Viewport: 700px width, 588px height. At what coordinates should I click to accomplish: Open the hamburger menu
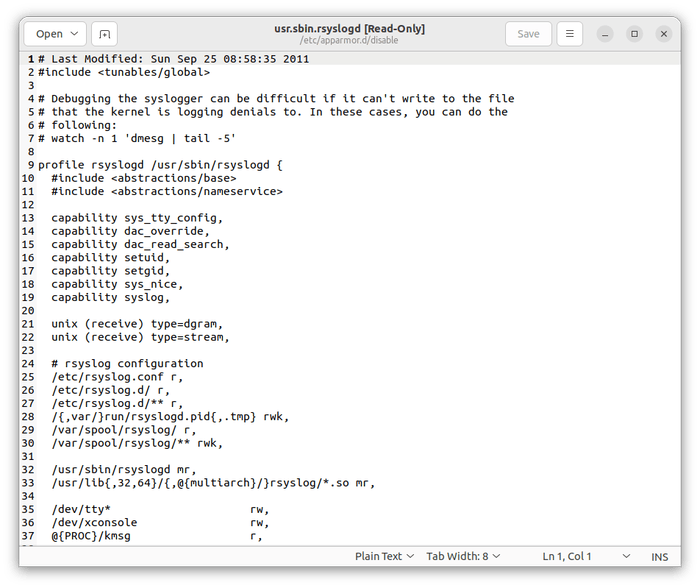click(570, 34)
